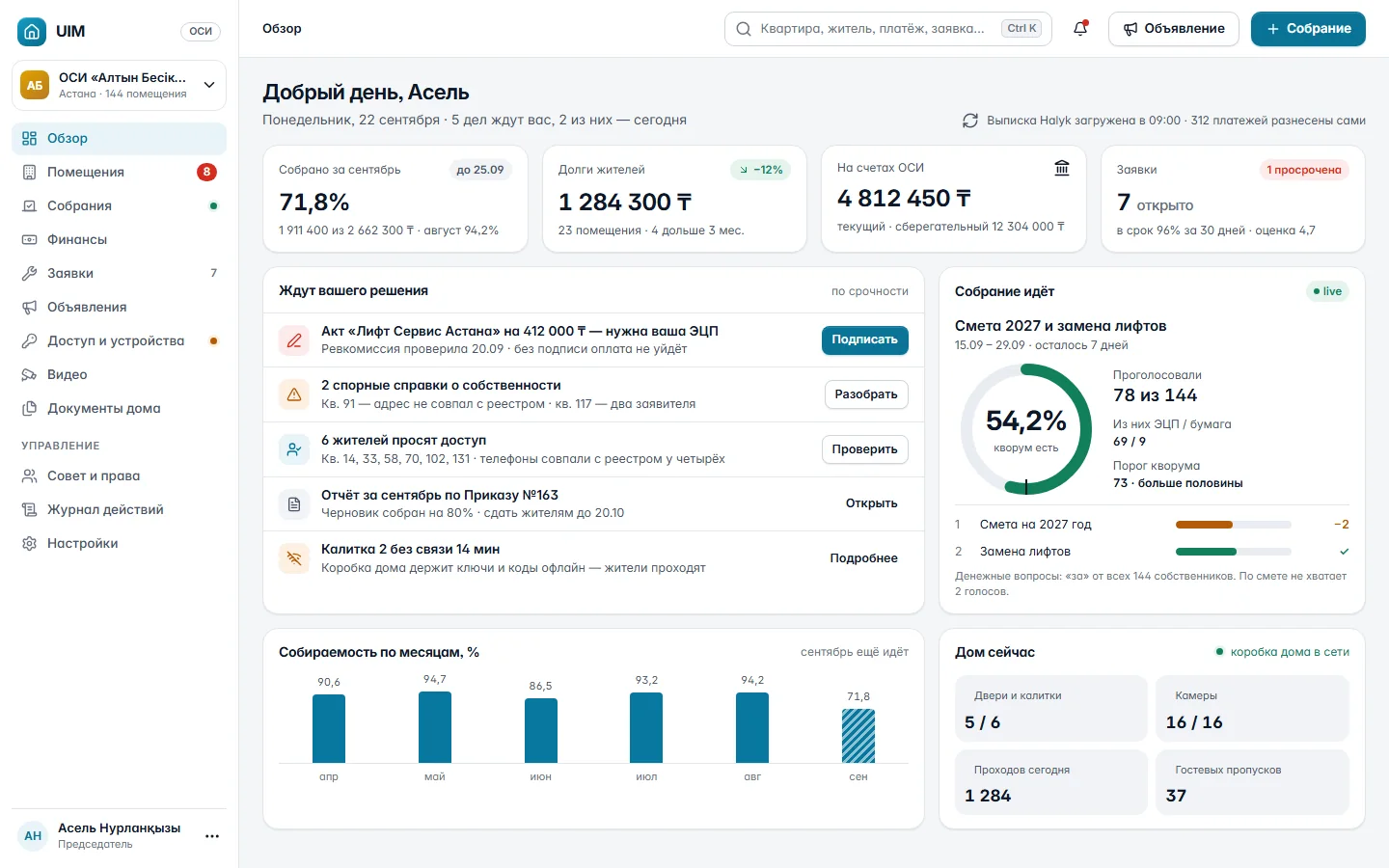Click the Объявления megaphone icon in sidebar
Screen dimensions: 1389x868
29,307
